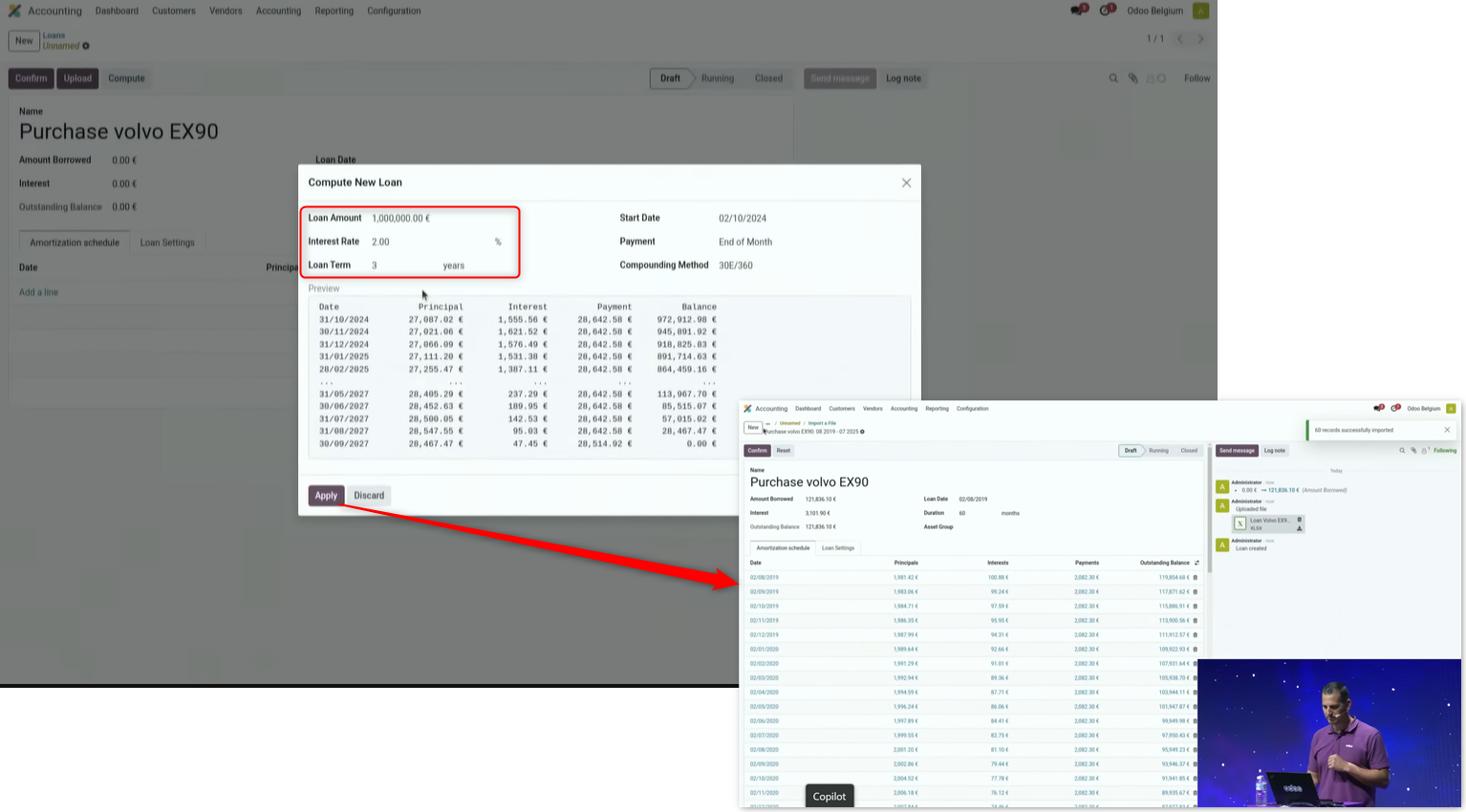Click Confirm in the inset Odoo window
This screenshot has height=812, width=1466.
(757, 451)
